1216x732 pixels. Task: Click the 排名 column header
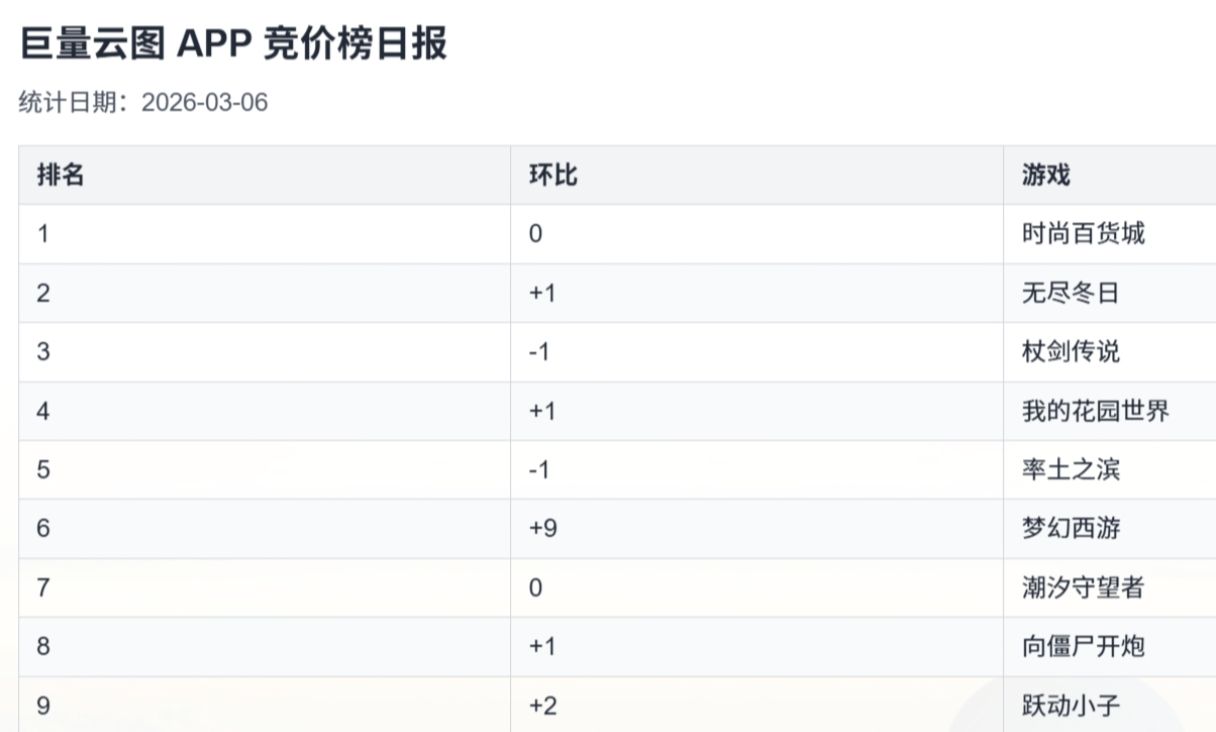pos(60,176)
